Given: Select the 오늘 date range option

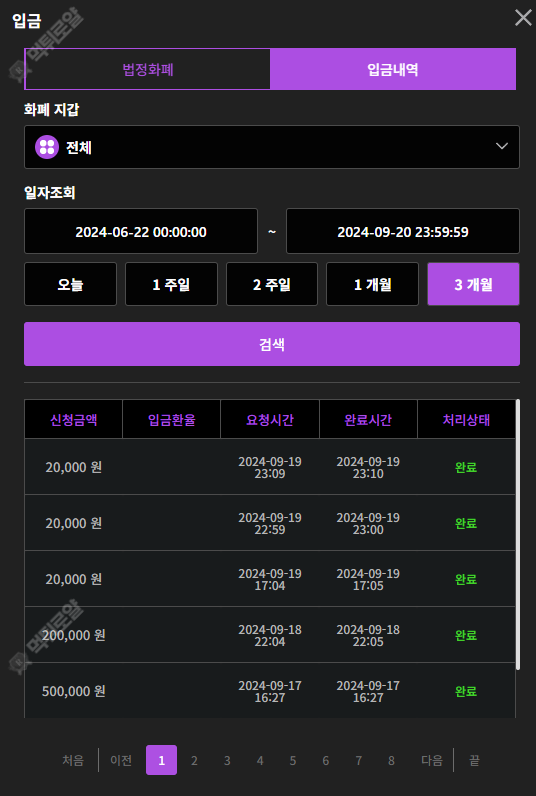Looking at the screenshot, I should coord(70,284).
